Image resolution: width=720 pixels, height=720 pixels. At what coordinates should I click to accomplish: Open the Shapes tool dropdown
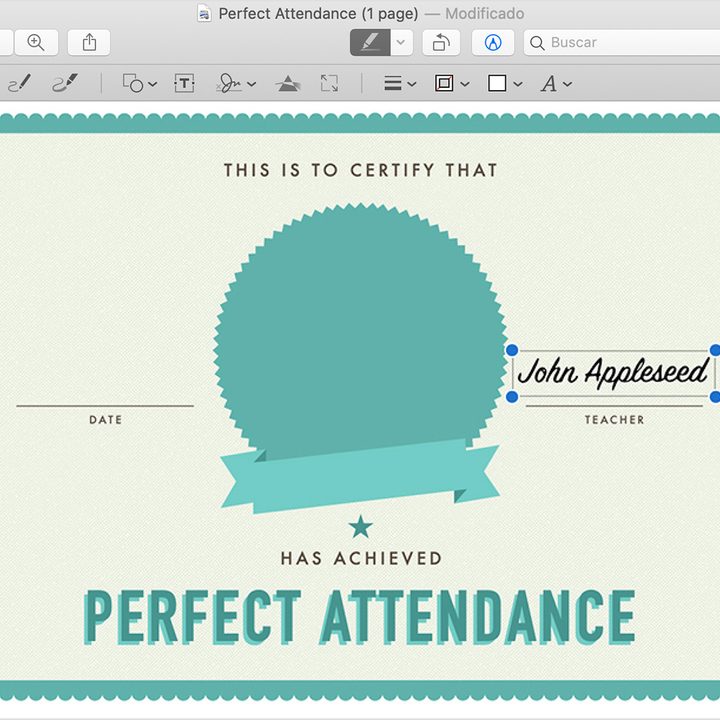point(138,84)
